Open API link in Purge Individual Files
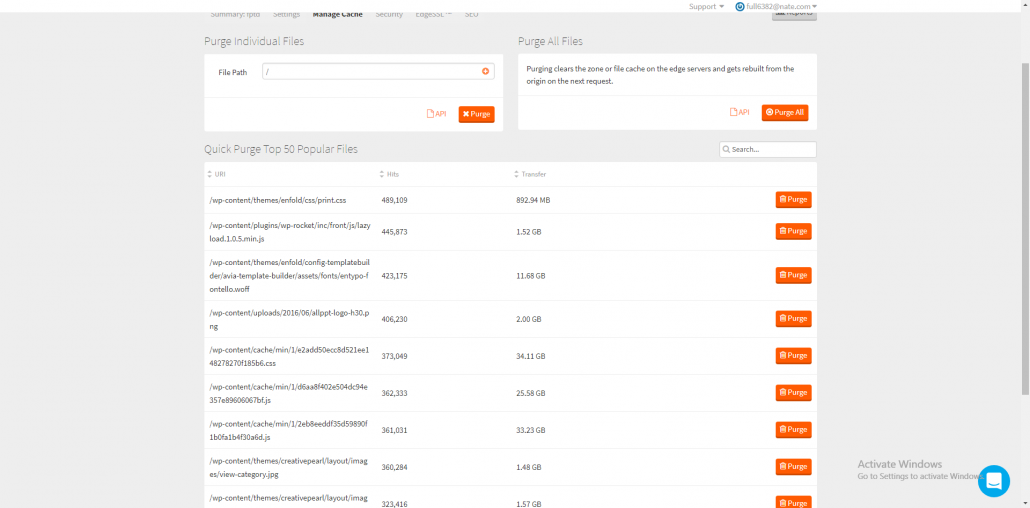 point(436,114)
